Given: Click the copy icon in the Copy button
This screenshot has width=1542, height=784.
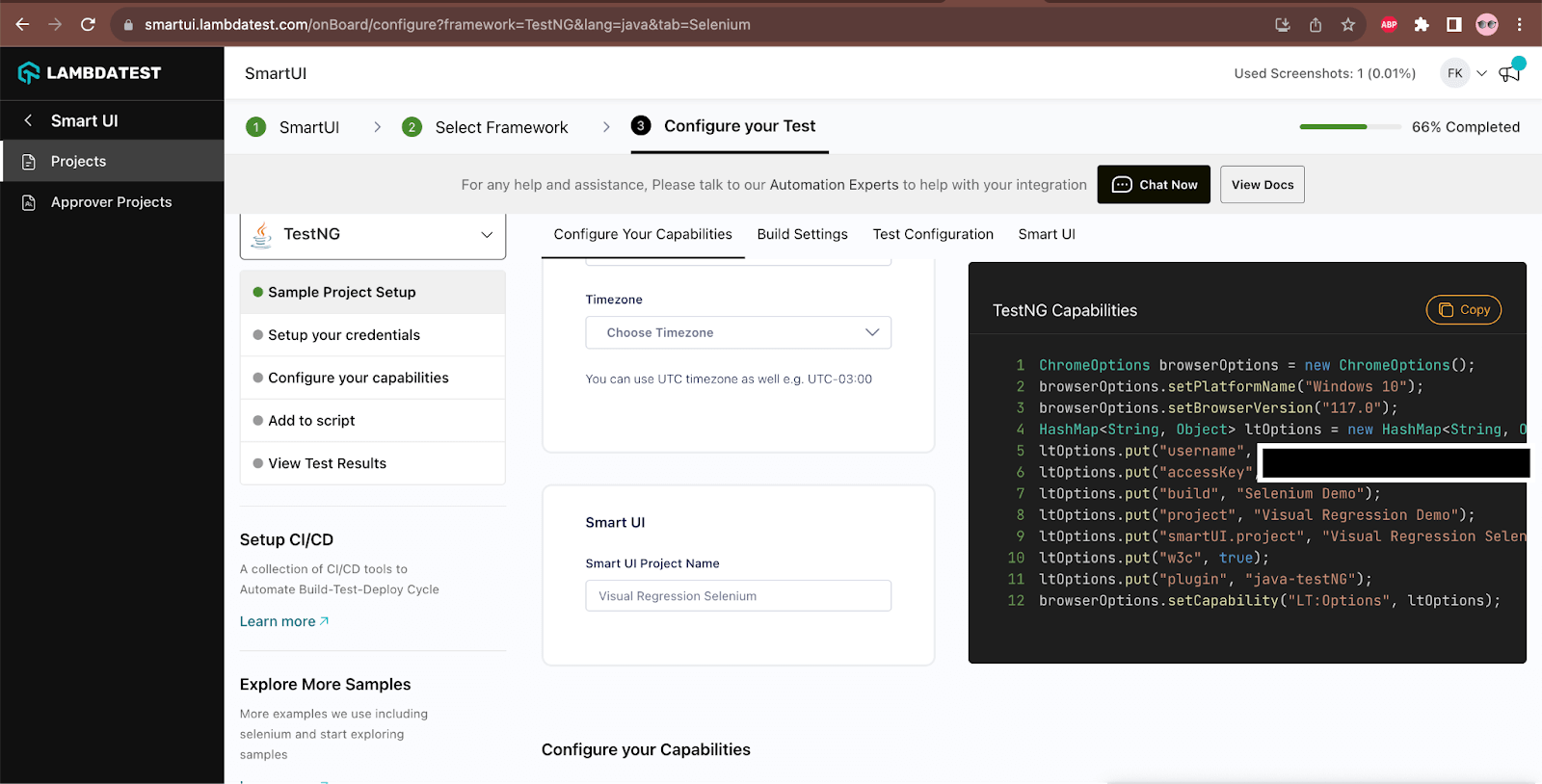Looking at the screenshot, I should (x=1446, y=310).
